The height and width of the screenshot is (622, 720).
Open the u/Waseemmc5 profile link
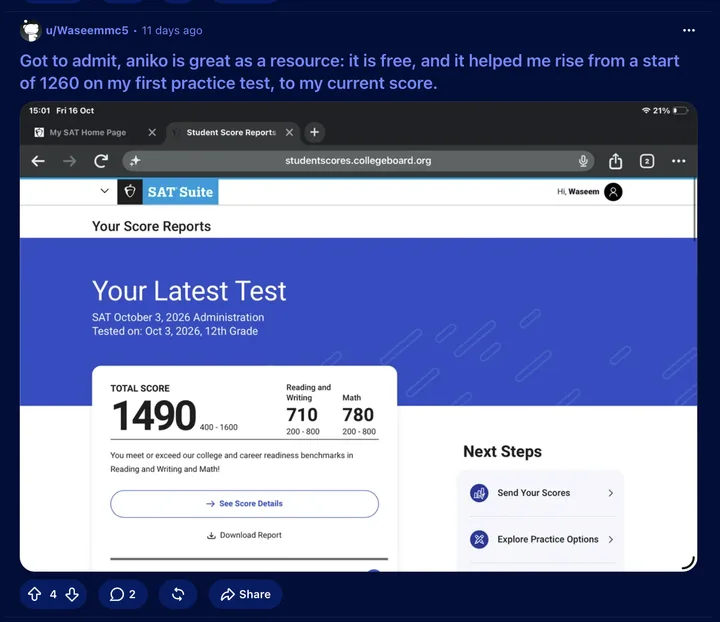[x=87, y=30]
